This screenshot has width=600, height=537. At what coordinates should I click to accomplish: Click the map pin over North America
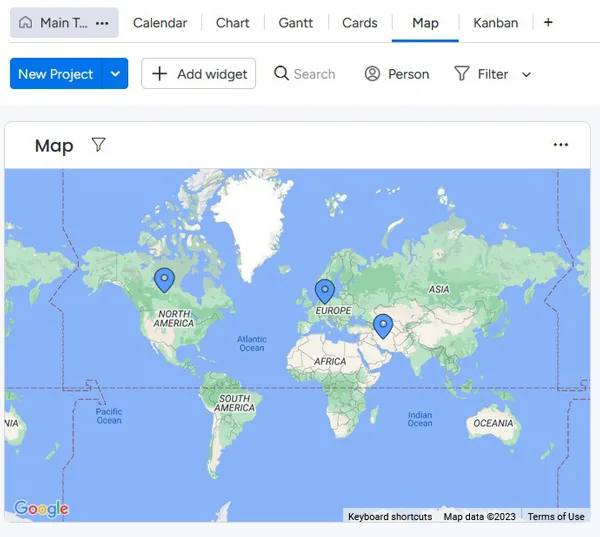click(165, 280)
